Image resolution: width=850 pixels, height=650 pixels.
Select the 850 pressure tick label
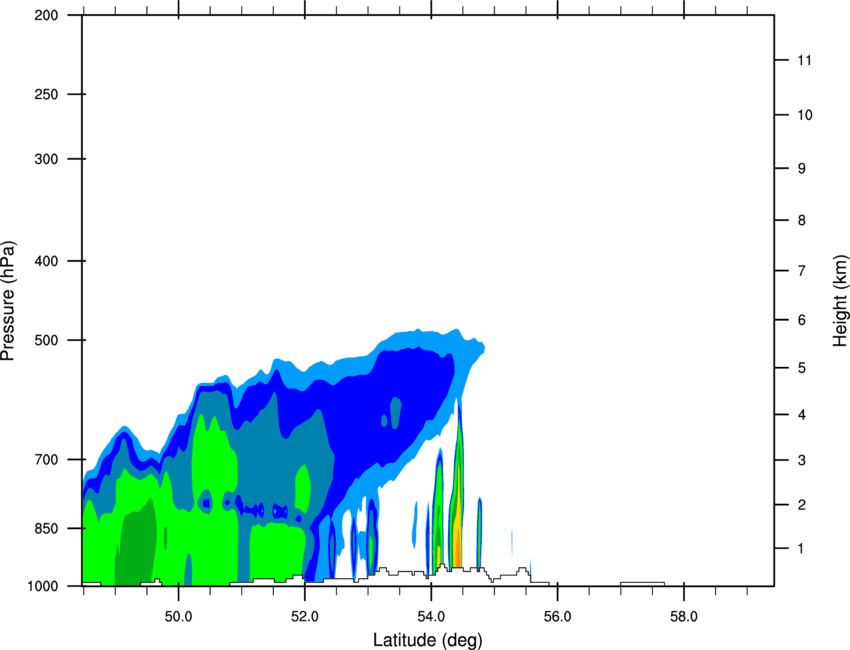pos(46,528)
